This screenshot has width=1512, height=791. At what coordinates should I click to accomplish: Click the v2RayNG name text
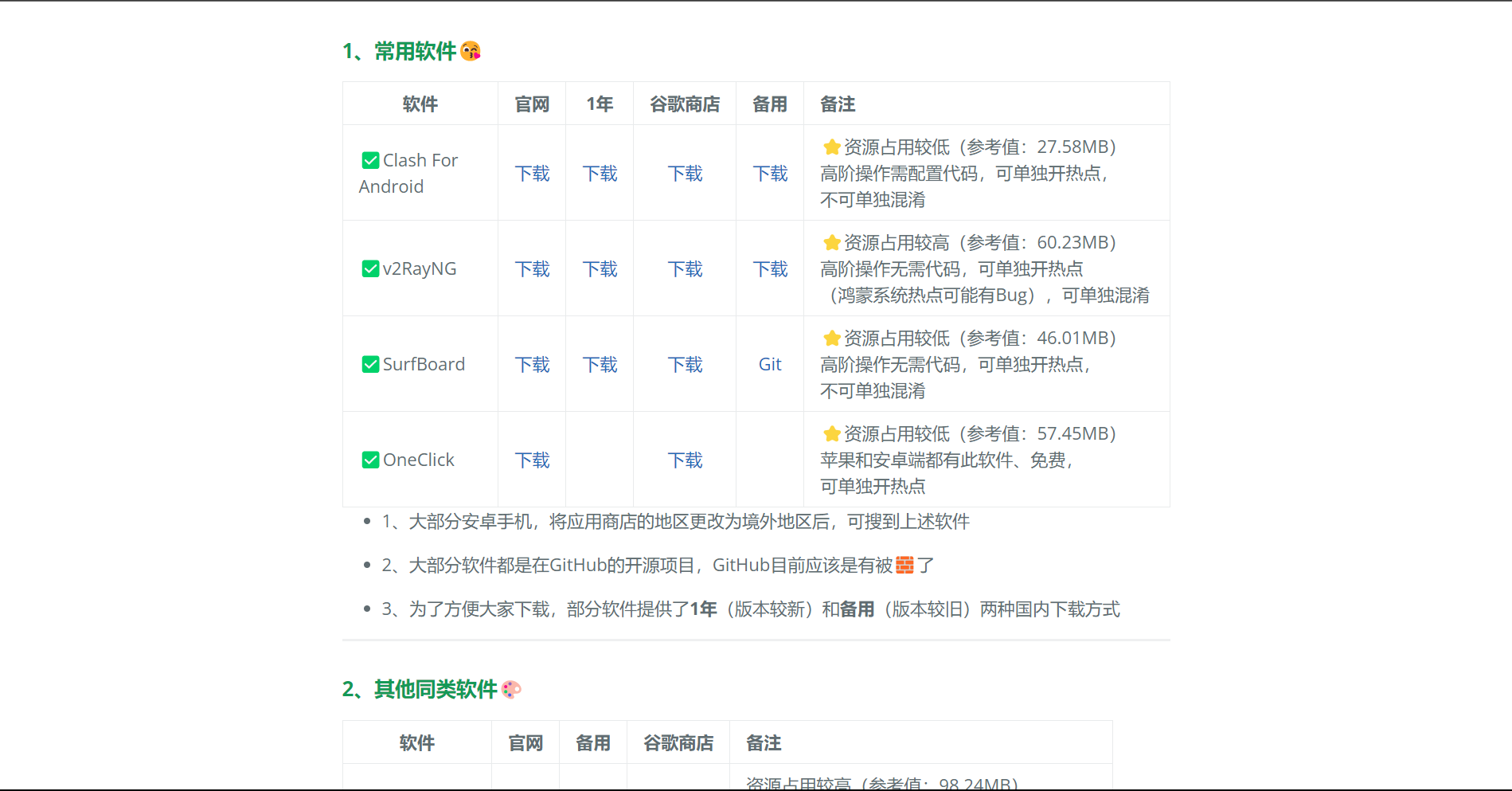pyautogui.click(x=420, y=268)
